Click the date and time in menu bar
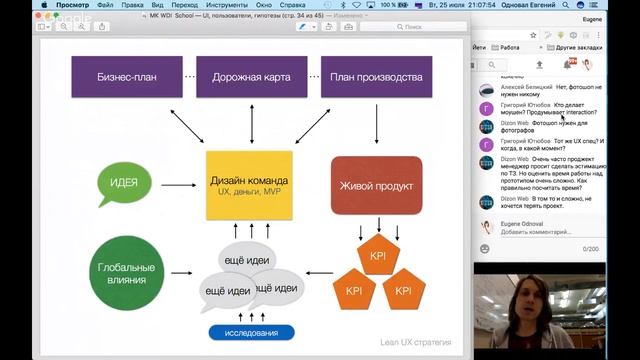 [x=462, y=5]
